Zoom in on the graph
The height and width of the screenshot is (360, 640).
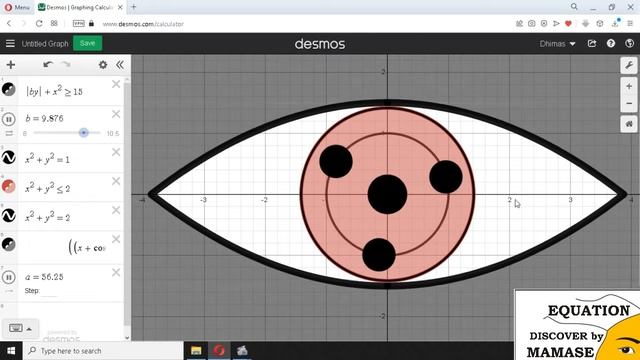[629, 87]
